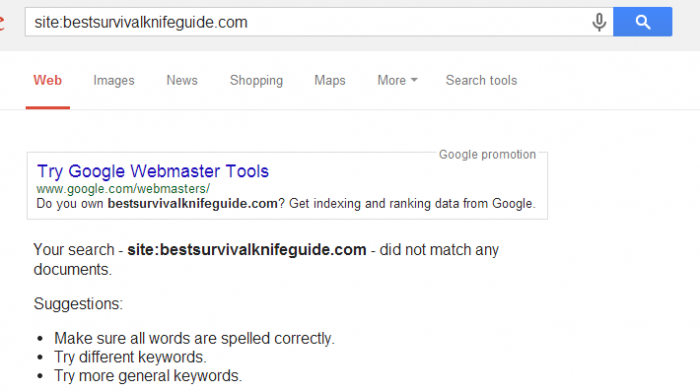This screenshot has height=391, width=700.
Task: Click the small arrow beside More
Action: tap(414, 80)
